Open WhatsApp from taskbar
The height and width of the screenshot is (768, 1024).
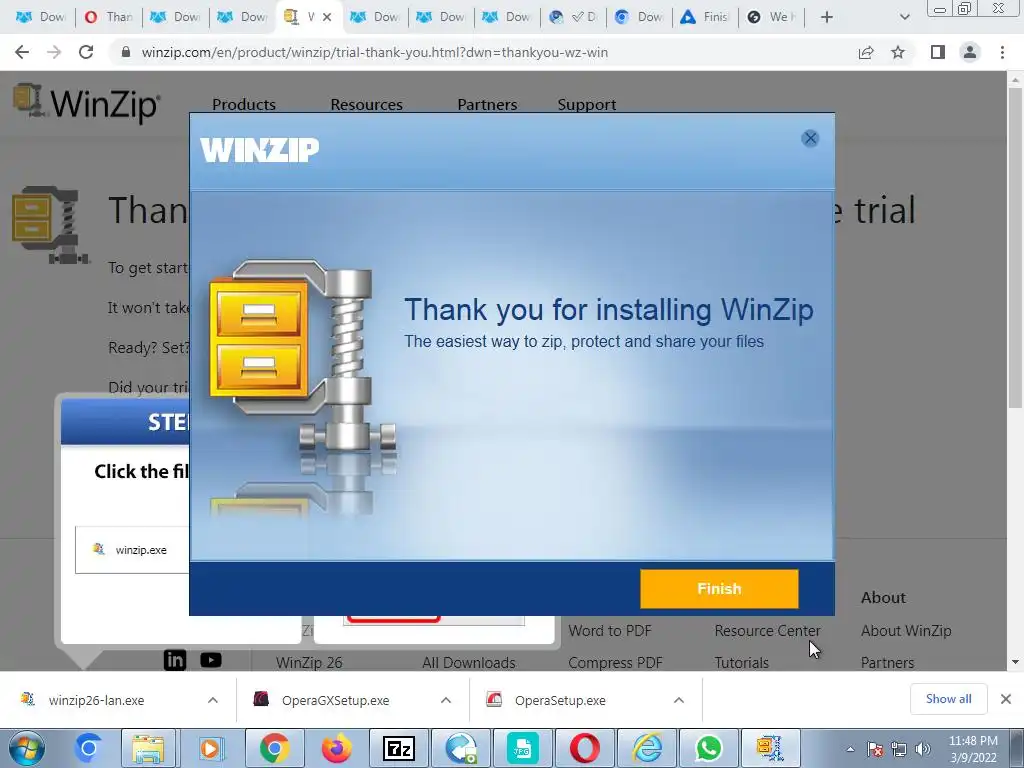(709, 748)
